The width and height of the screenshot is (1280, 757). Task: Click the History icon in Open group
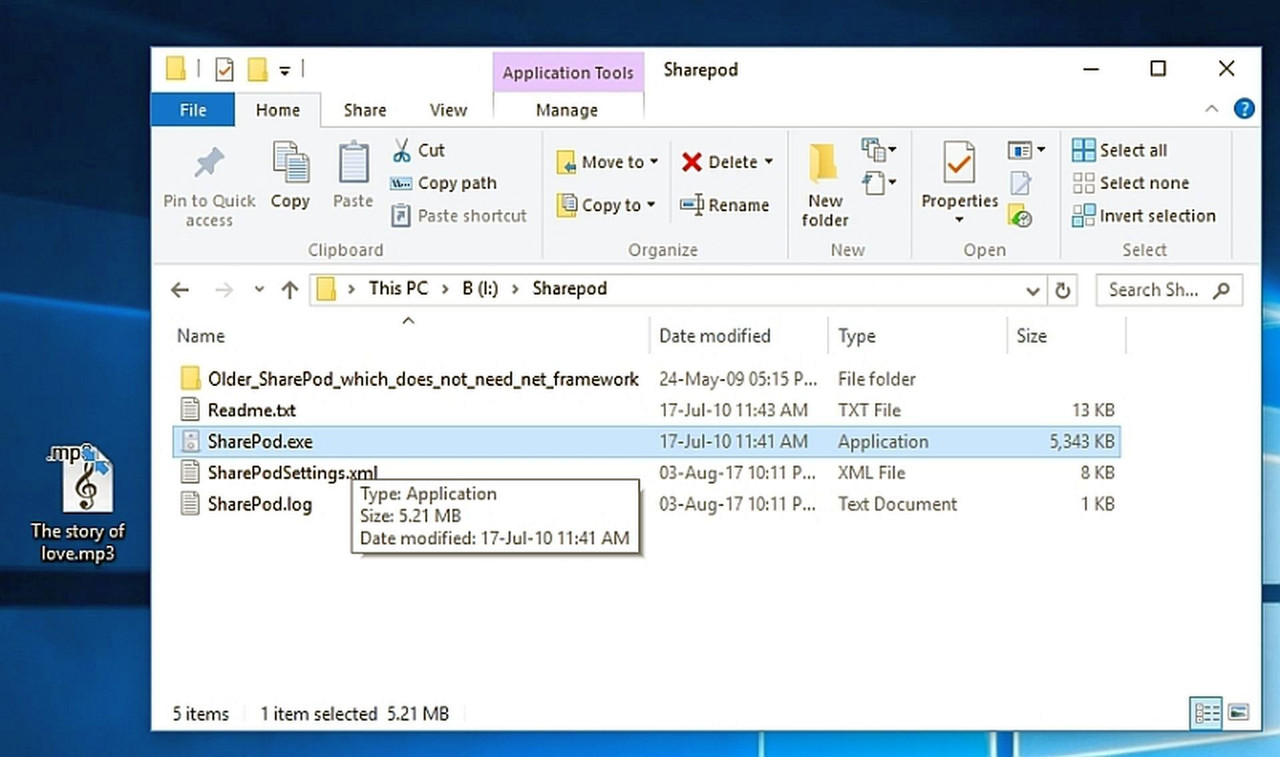pyautogui.click(x=1020, y=215)
